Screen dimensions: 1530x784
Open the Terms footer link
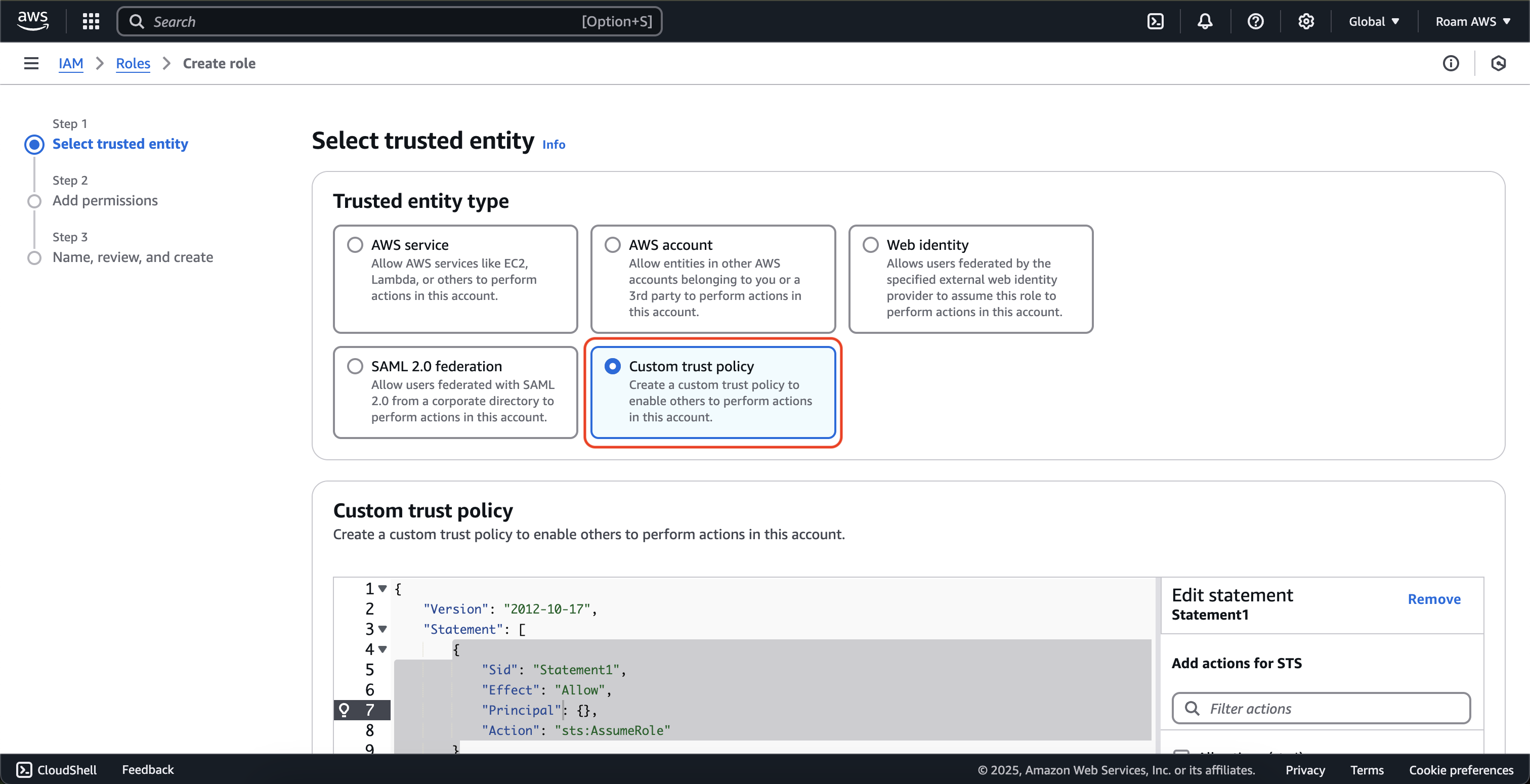(x=1367, y=770)
